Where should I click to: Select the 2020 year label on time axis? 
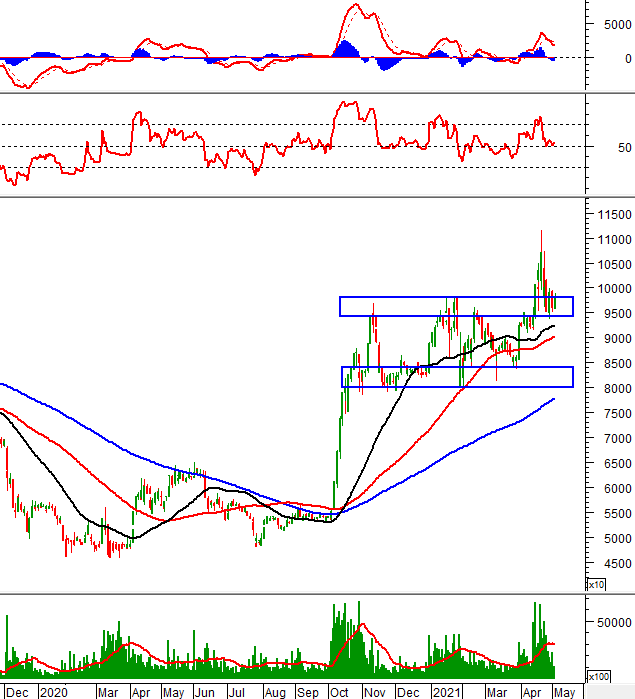[x=54, y=692]
